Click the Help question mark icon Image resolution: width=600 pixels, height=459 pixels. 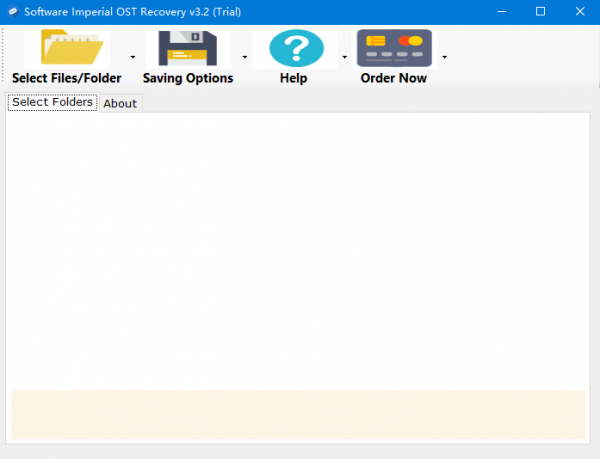(297, 48)
